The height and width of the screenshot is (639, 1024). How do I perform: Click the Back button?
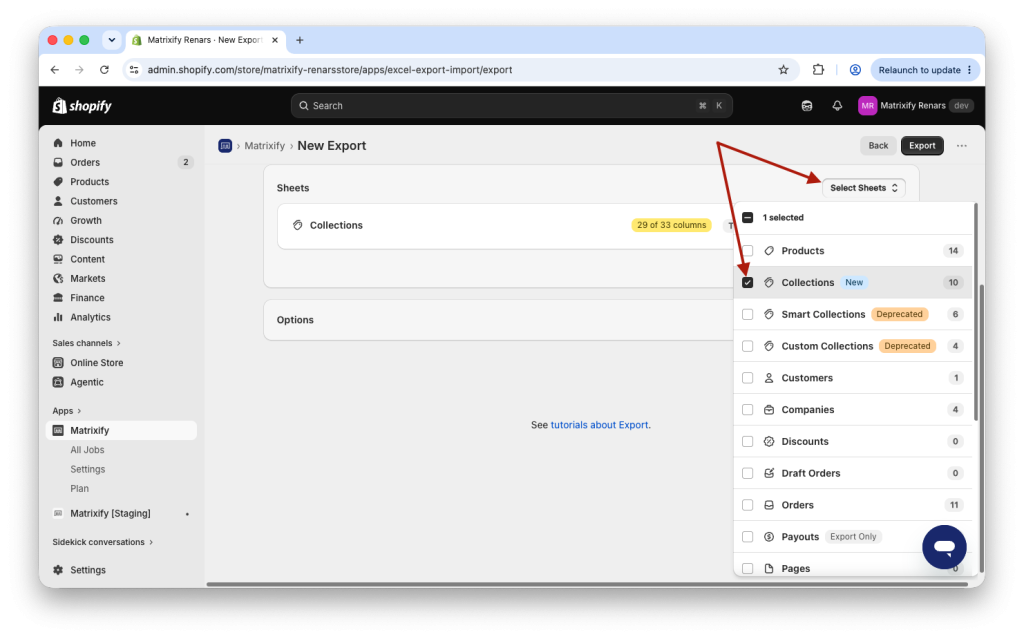tap(878, 146)
